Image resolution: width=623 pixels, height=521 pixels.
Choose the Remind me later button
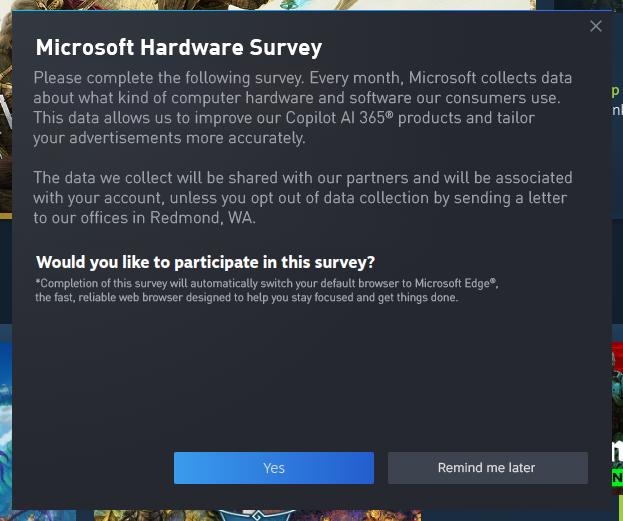[x=488, y=468]
